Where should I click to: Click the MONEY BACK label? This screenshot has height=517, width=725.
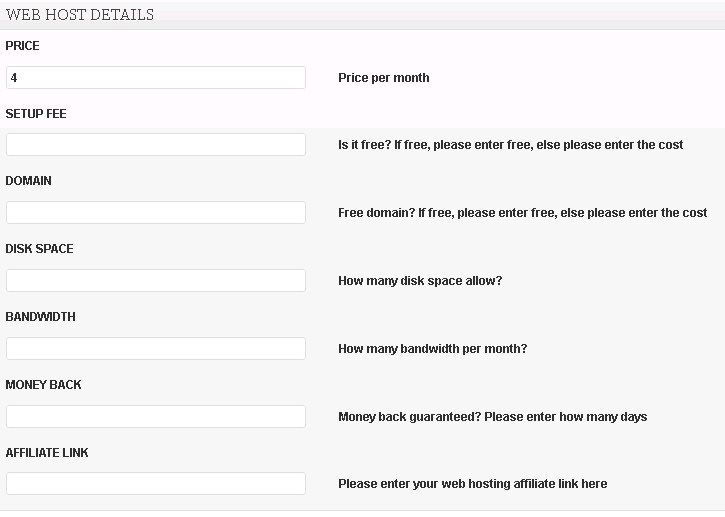coord(44,385)
